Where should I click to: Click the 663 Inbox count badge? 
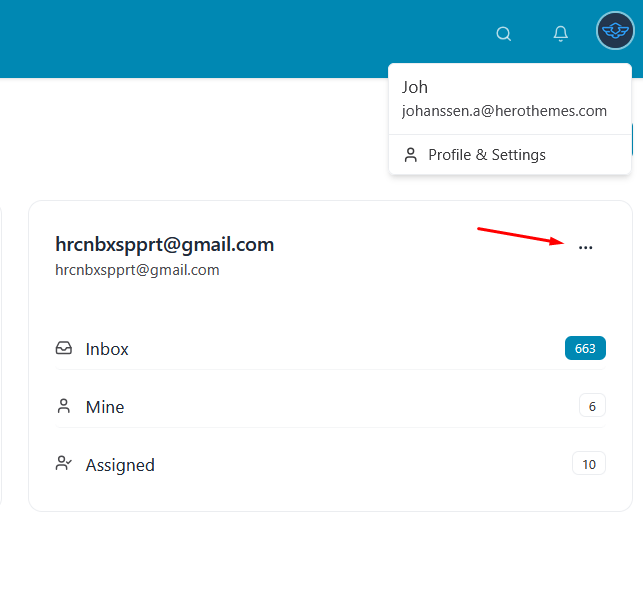point(585,348)
